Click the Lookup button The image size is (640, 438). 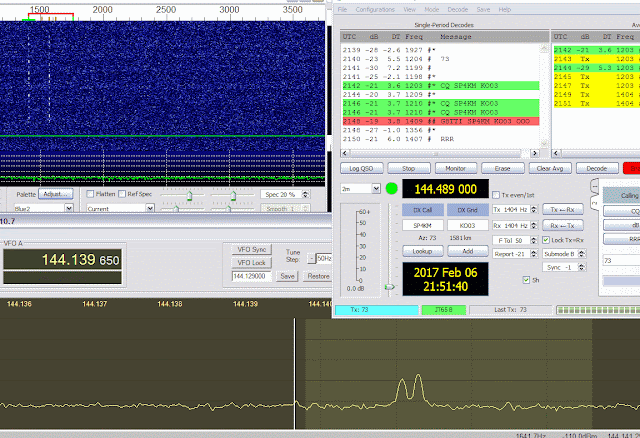[x=422, y=251]
